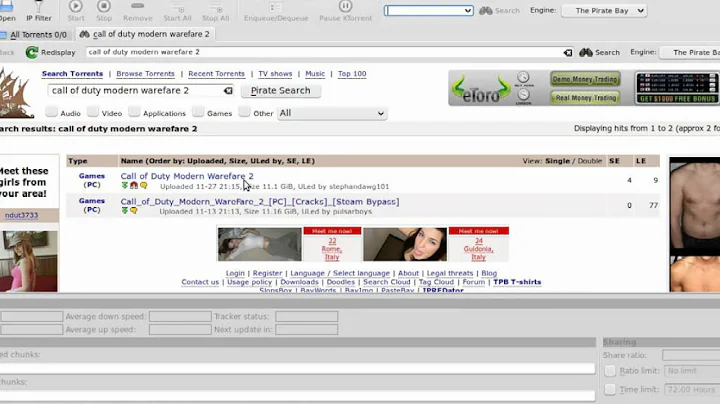Switch results view to Double
The height and width of the screenshot is (404, 720).
[590, 161]
